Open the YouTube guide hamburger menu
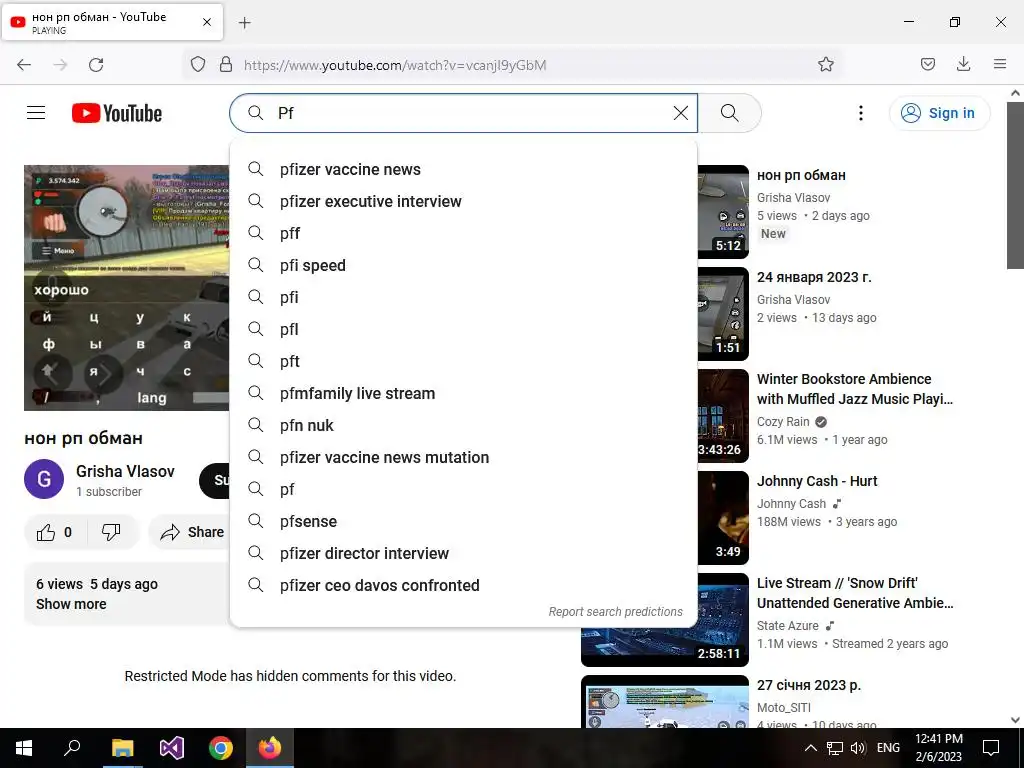 36,113
